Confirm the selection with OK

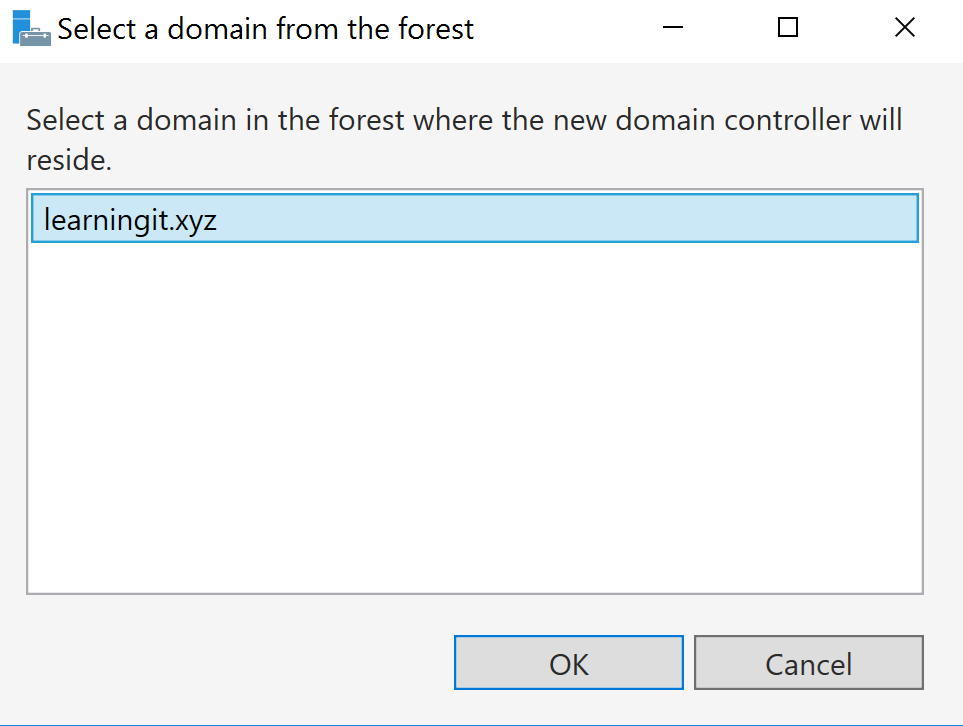coord(568,663)
